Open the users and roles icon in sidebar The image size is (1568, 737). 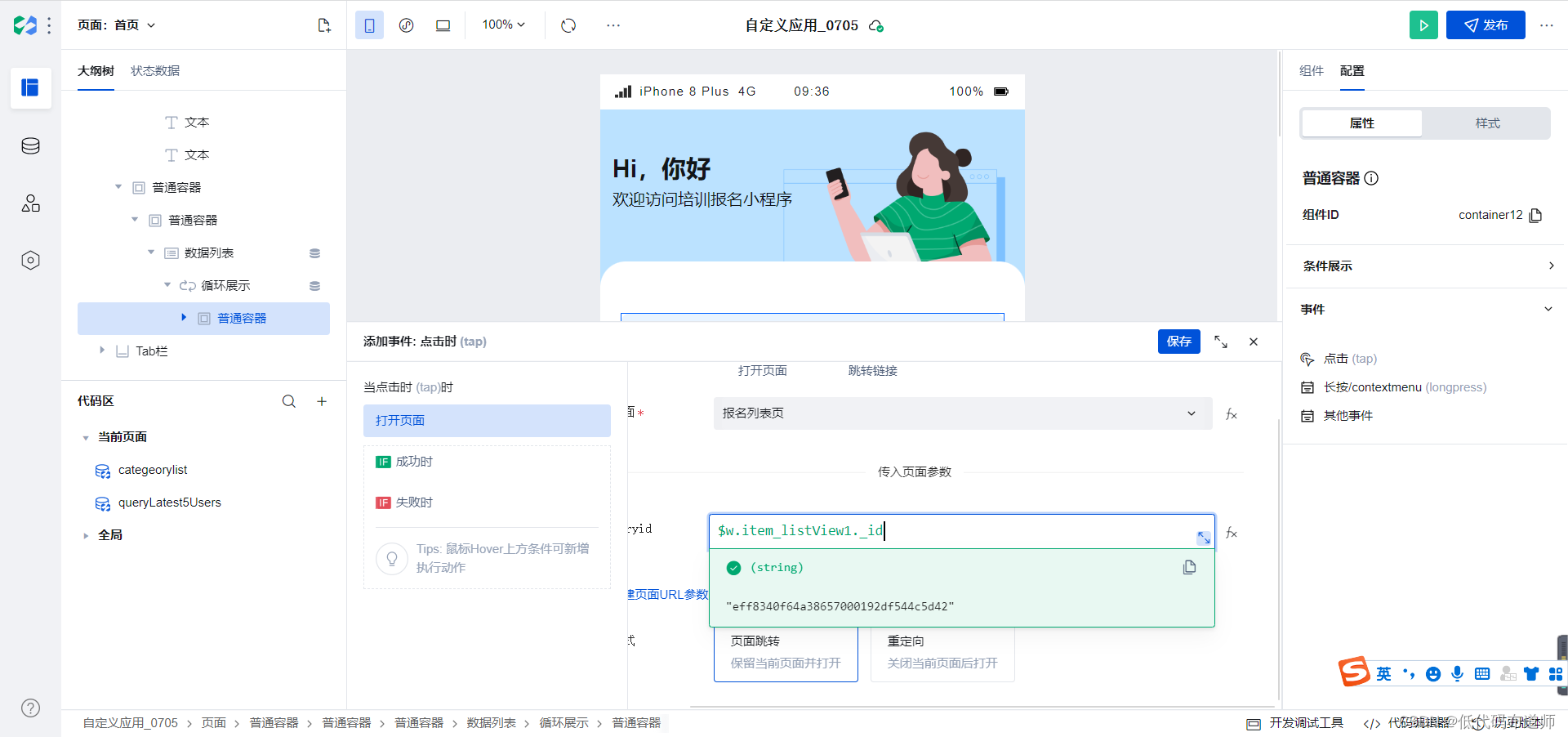30,203
